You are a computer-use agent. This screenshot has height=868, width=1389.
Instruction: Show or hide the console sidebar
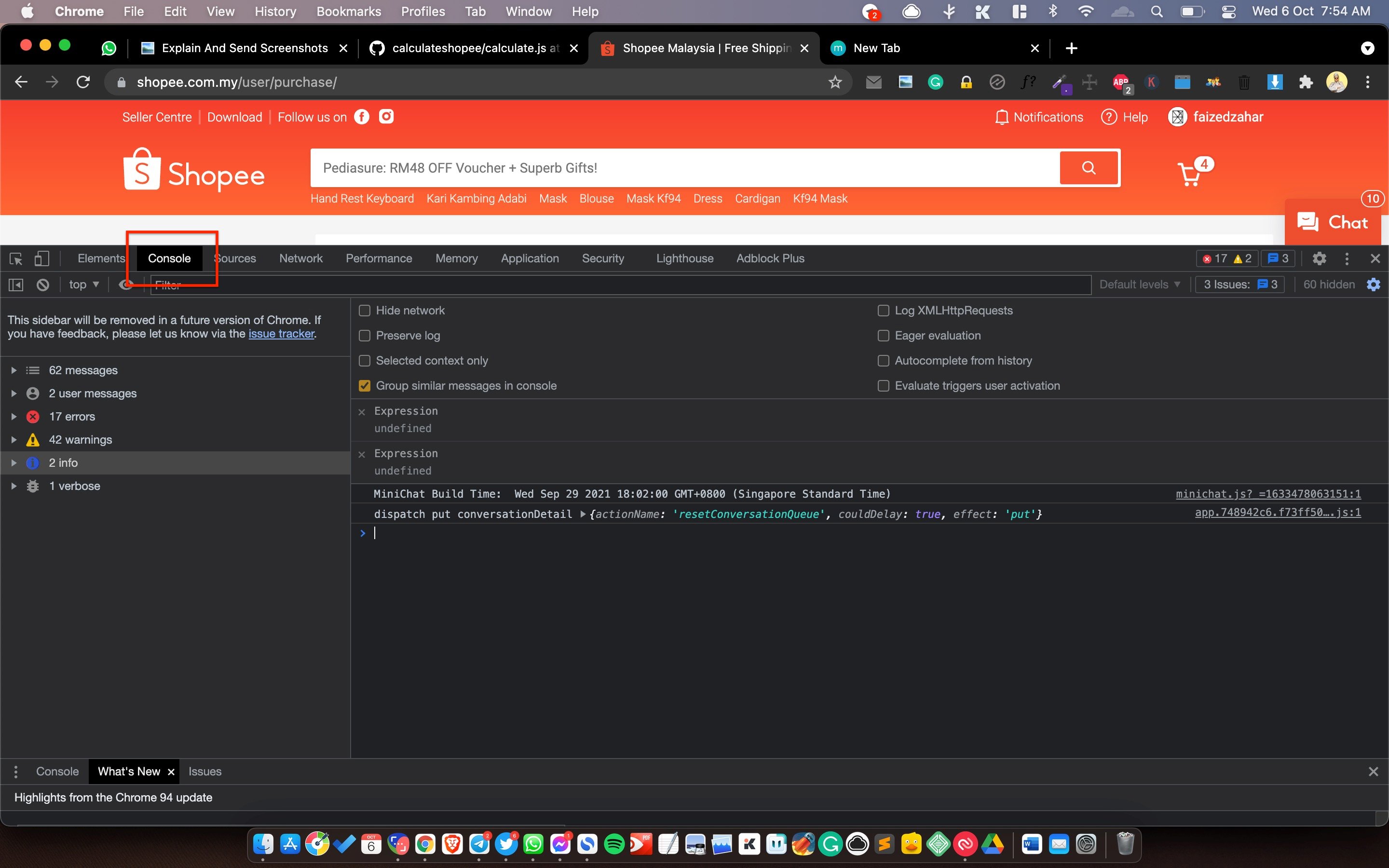16,285
